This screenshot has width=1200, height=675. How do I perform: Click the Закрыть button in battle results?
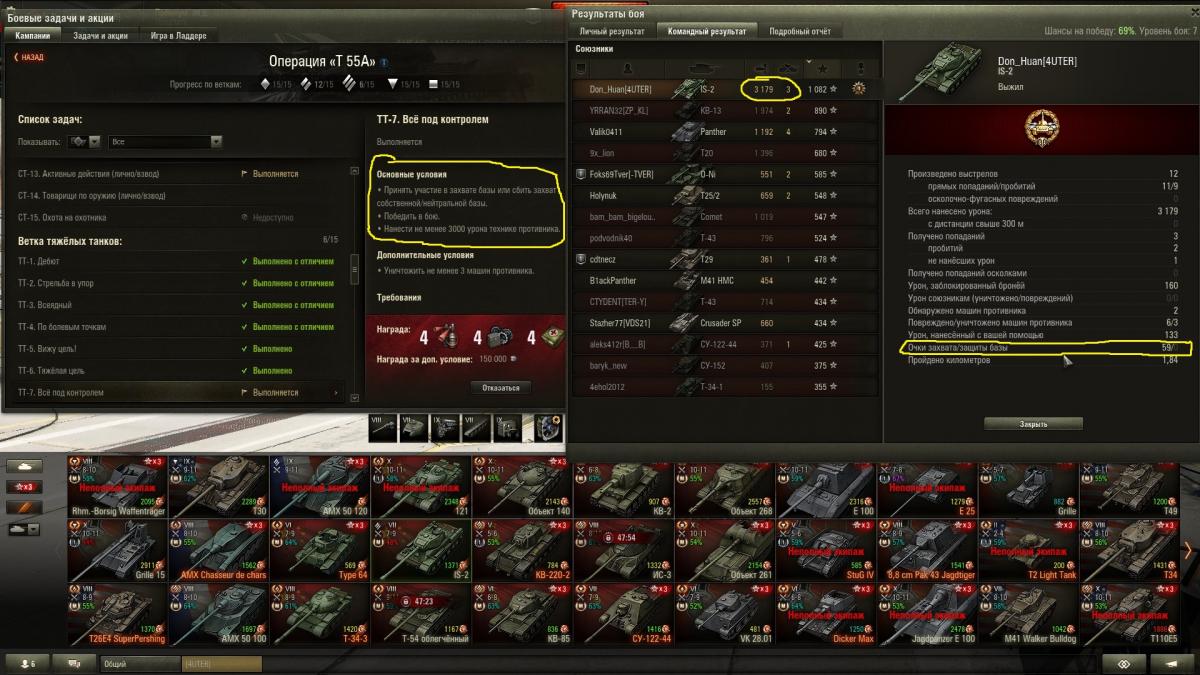click(1033, 424)
